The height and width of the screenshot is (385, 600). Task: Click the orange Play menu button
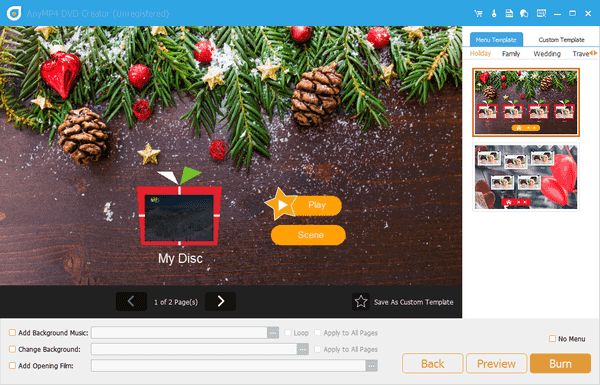point(317,206)
